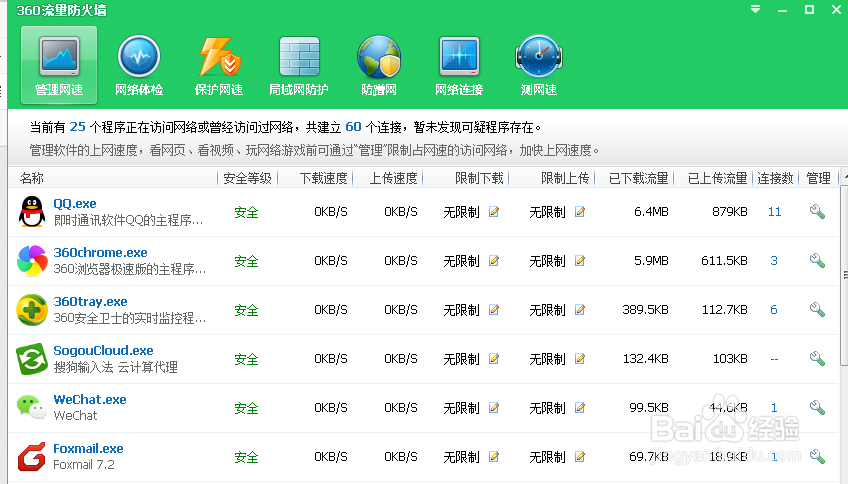Viewport: 848px width, 484px height.
Task: Switch to 保护网速 tab
Action: [218, 65]
